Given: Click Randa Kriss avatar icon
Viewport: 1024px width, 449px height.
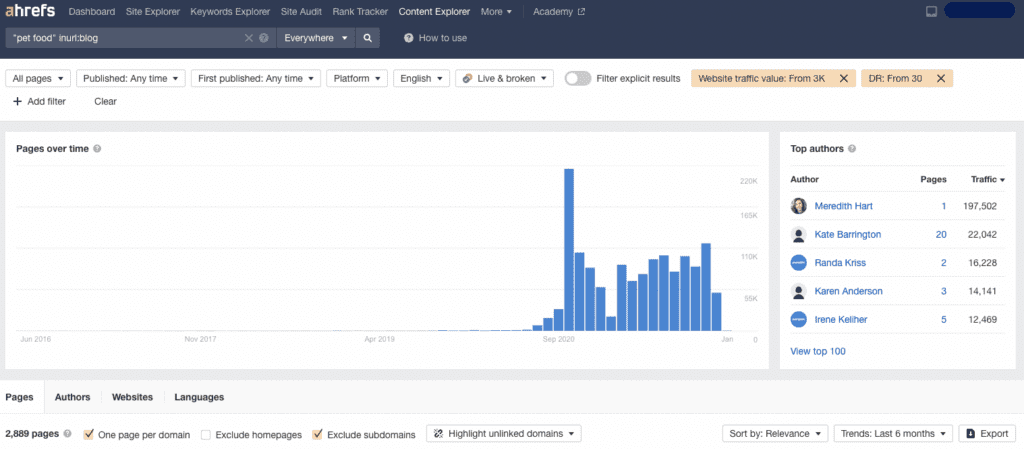Looking at the screenshot, I should [x=799, y=262].
